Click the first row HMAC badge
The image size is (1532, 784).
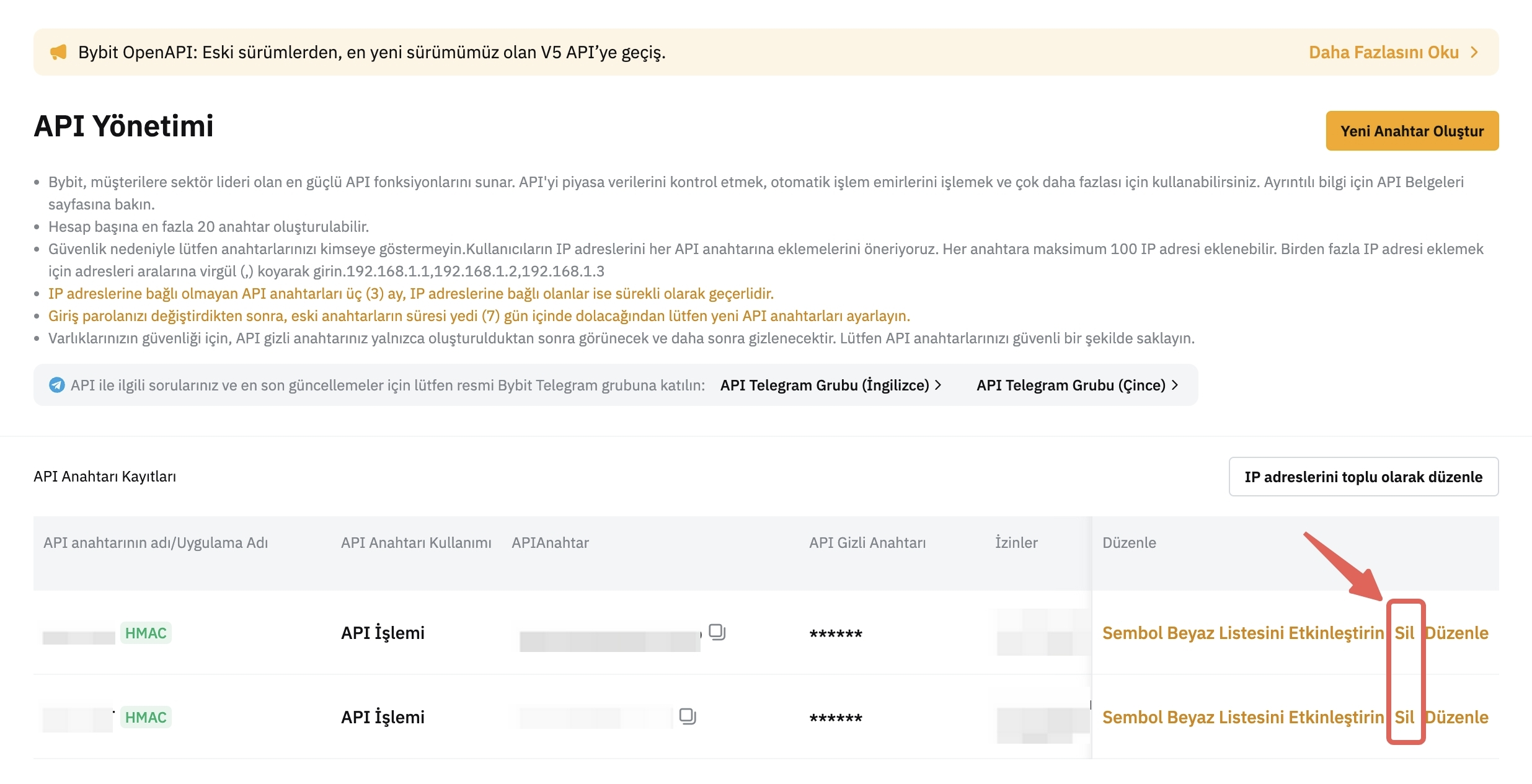click(146, 633)
